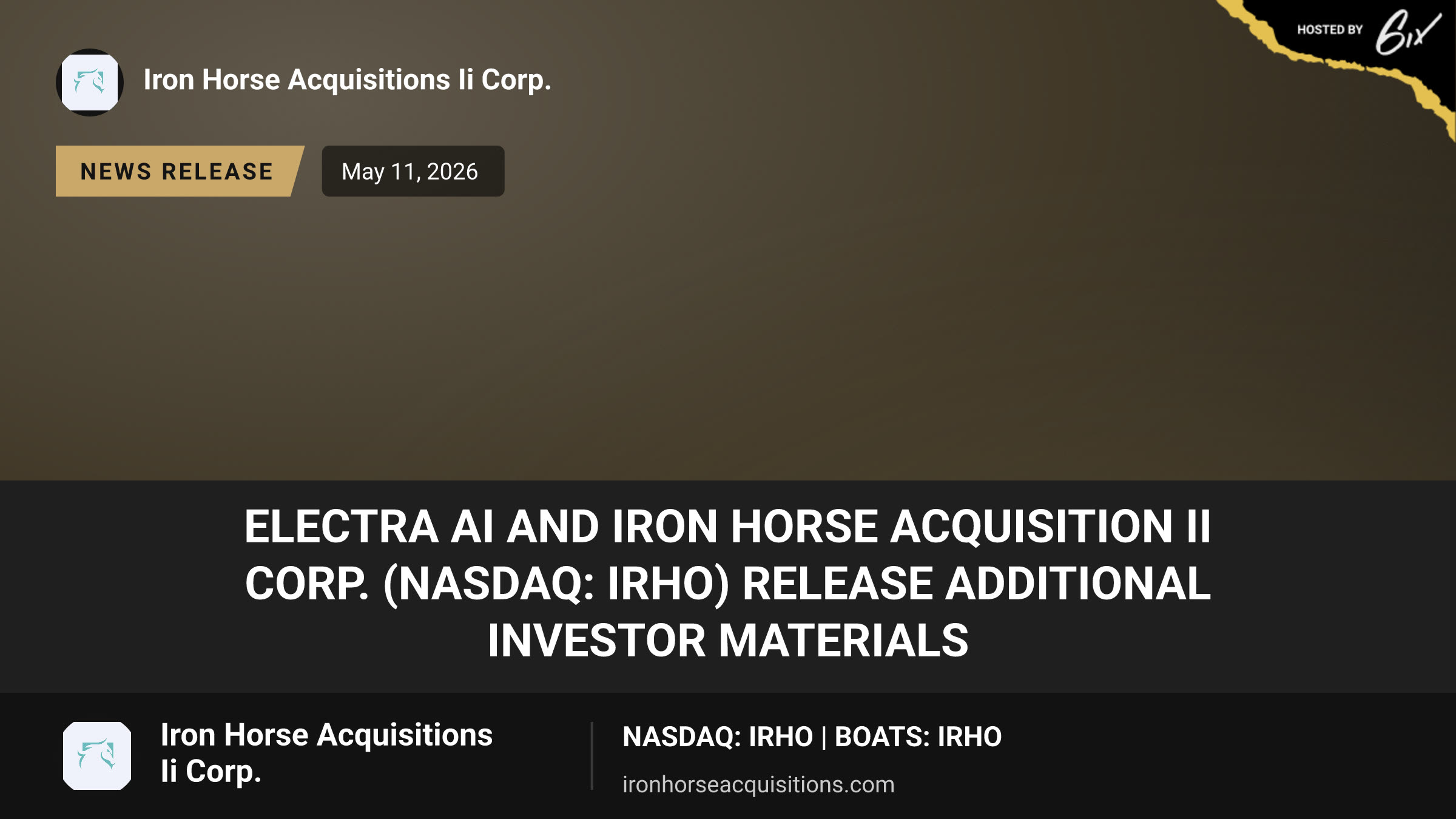Screen dimensions: 1456x819
Task: Click the word CORP. in the headline
Action: 307,584
